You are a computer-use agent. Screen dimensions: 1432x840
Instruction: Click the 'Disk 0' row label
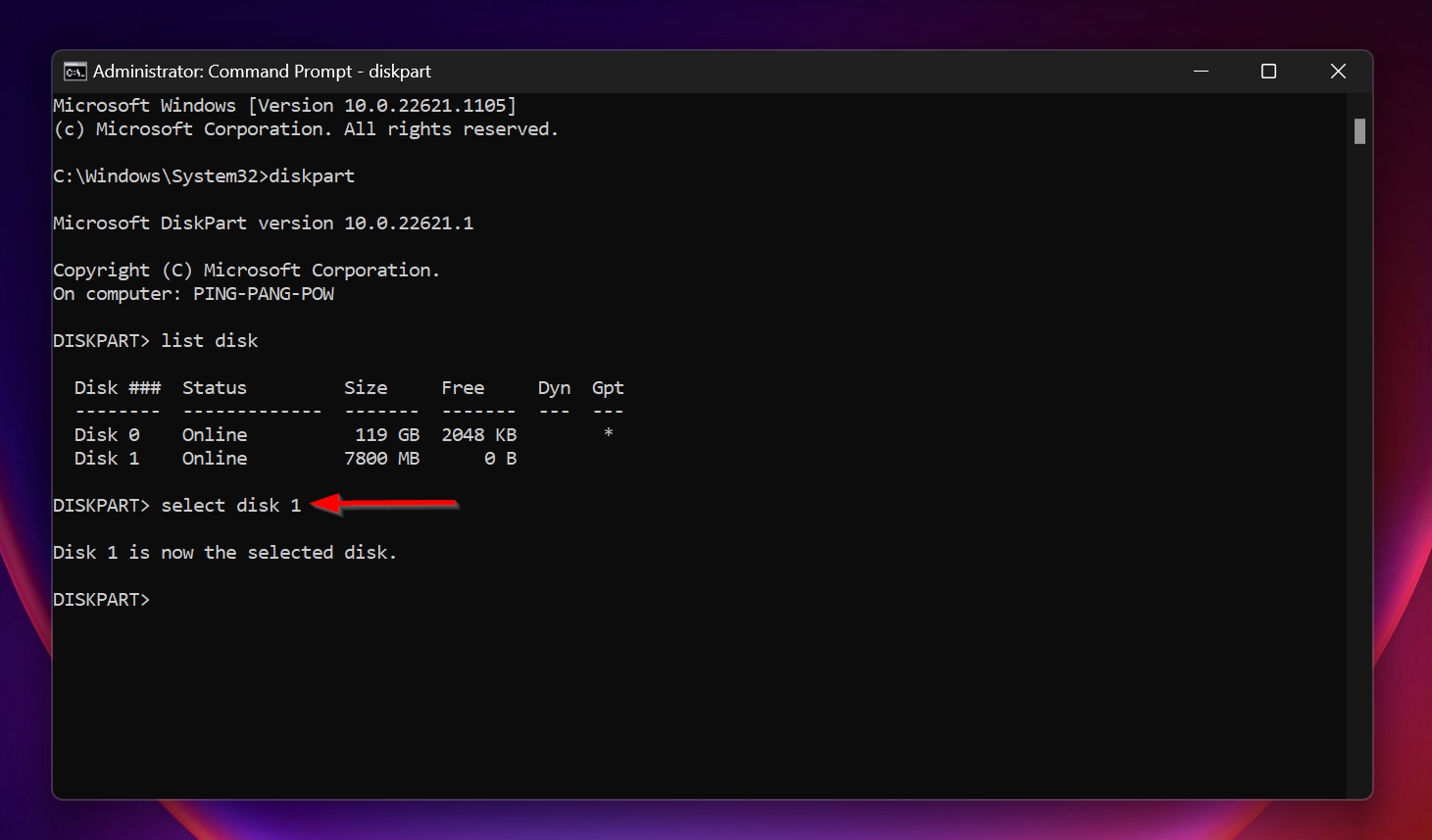(x=107, y=435)
